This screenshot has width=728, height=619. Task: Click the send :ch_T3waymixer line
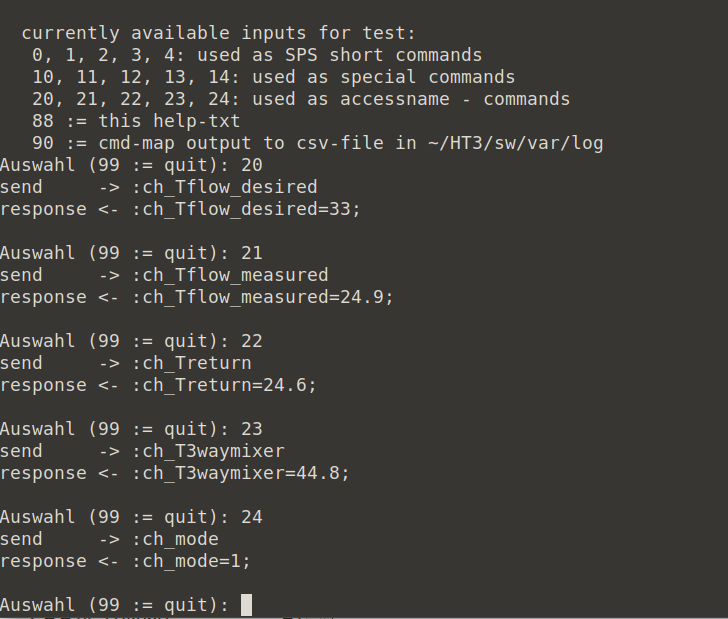pyautogui.click(x=142, y=451)
